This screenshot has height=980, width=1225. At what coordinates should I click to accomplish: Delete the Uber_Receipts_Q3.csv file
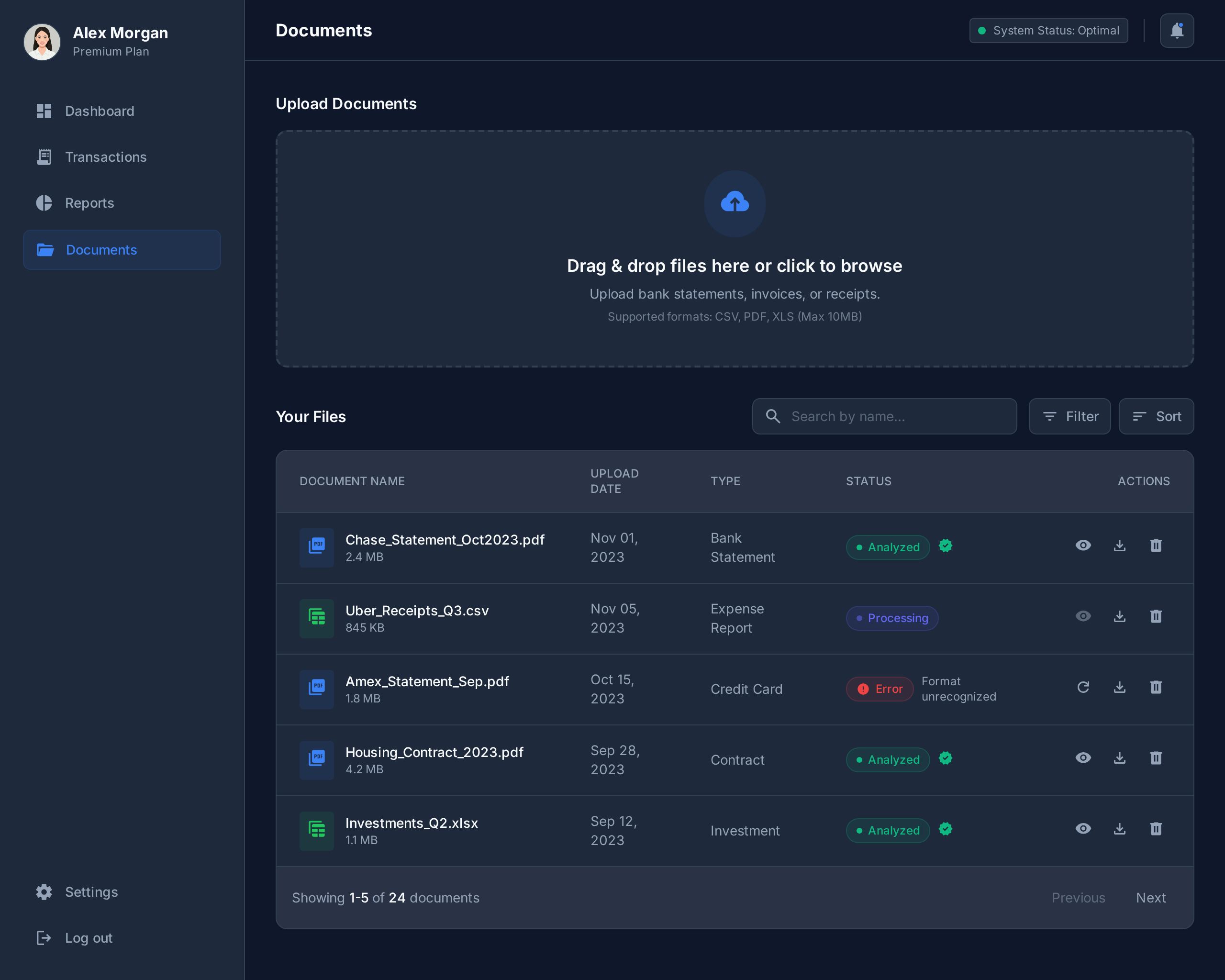(x=1156, y=616)
